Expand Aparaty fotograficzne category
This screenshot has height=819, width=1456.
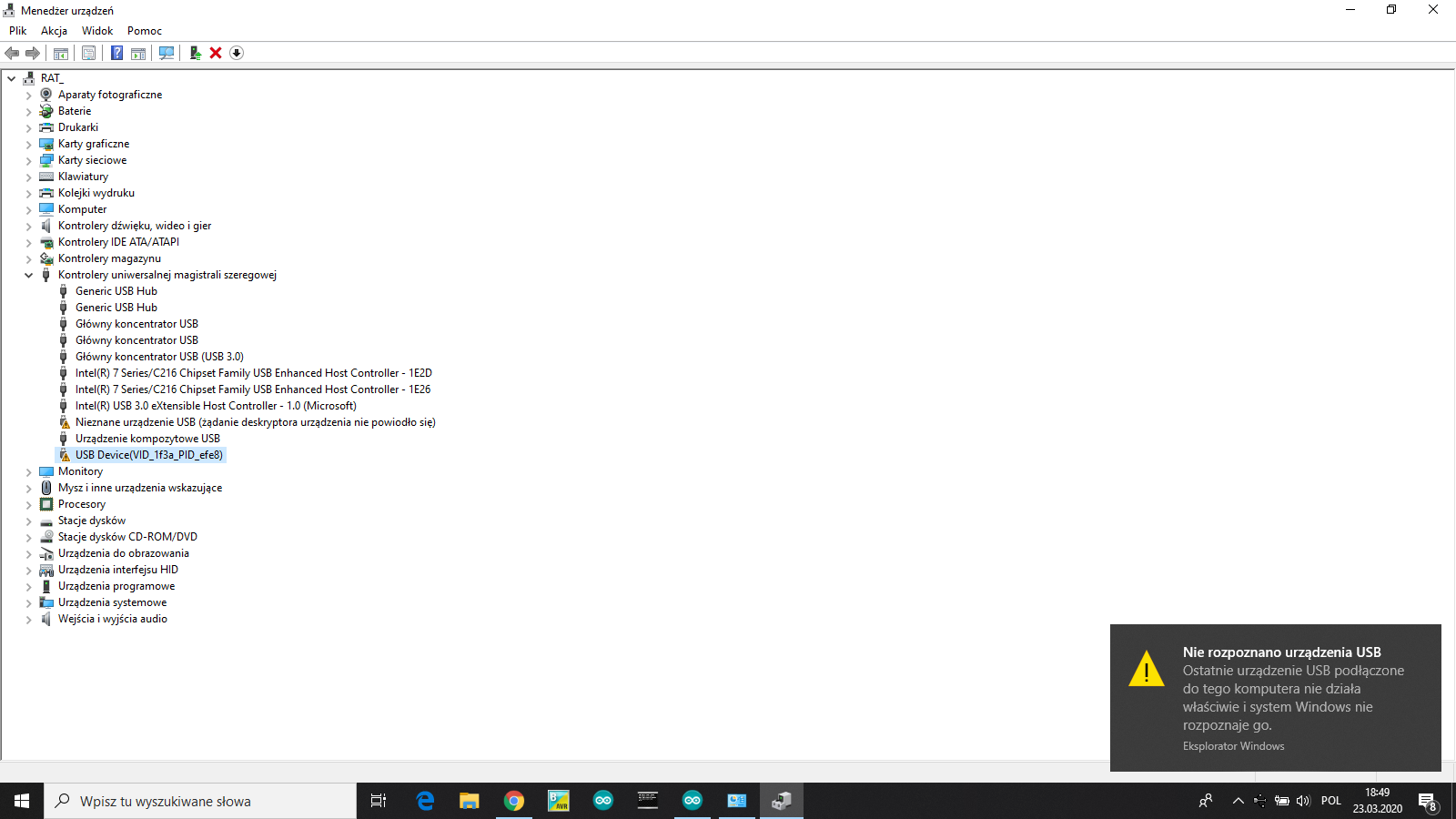click(28, 95)
